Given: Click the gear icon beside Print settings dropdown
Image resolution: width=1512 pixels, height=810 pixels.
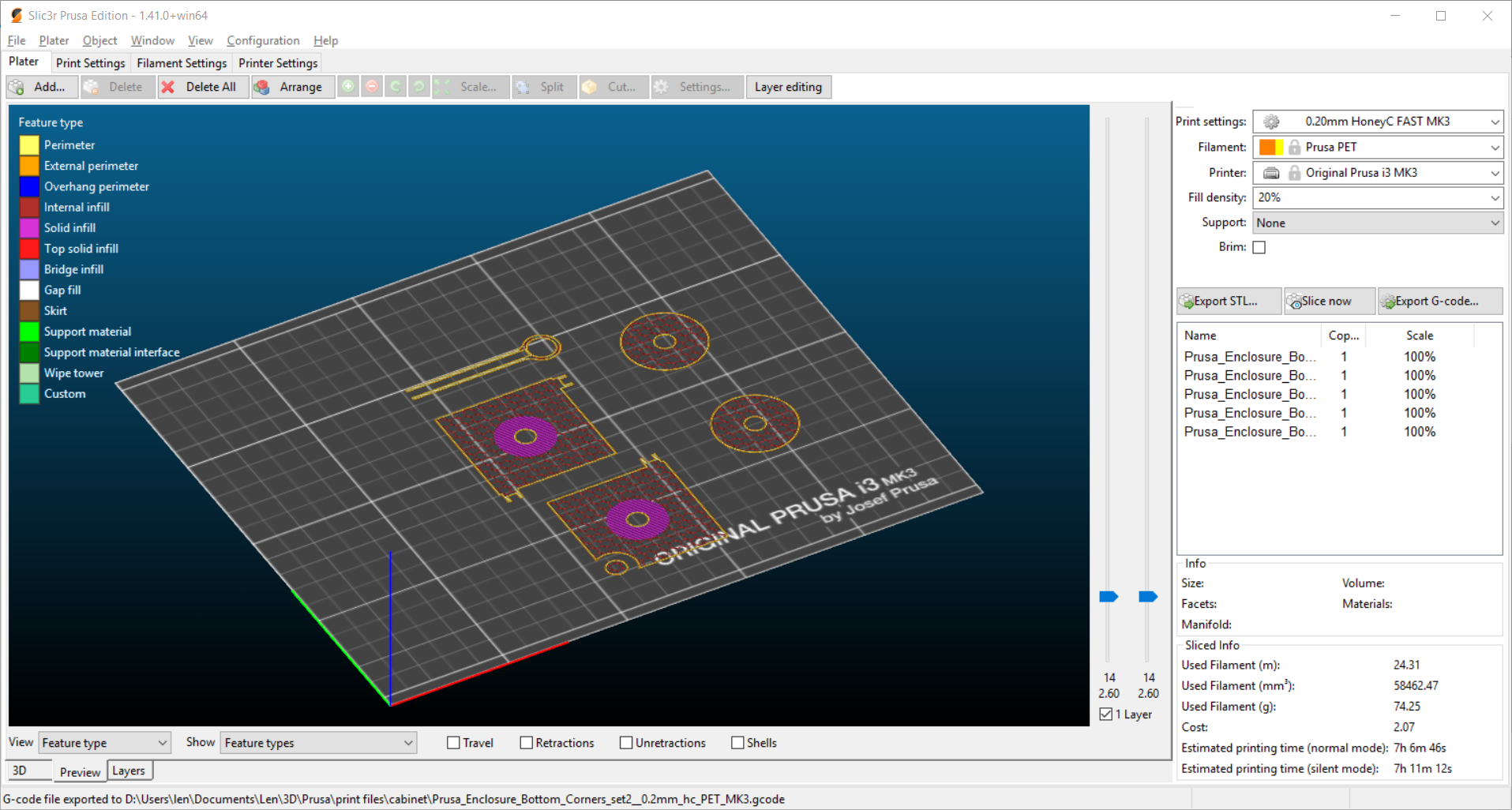Looking at the screenshot, I should [1271, 122].
